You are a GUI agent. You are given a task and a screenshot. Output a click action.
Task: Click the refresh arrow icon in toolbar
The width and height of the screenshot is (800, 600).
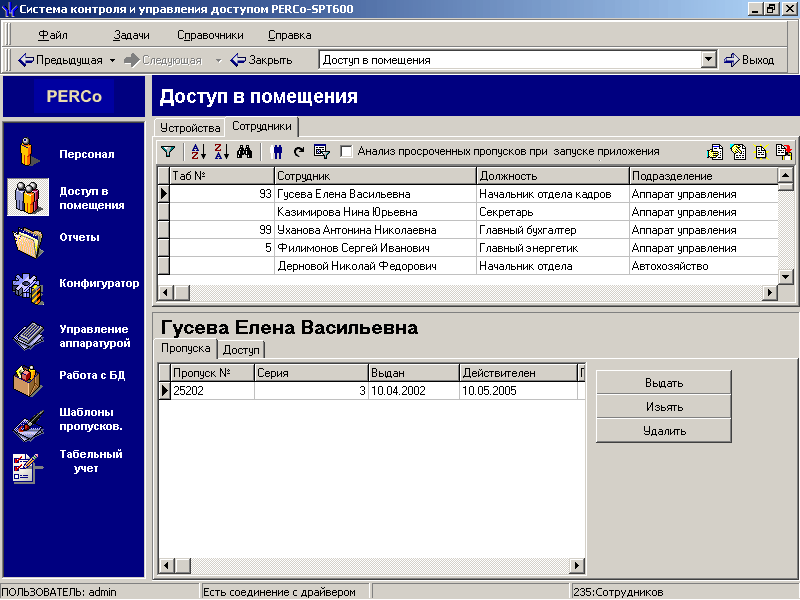[x=298, y=152]
